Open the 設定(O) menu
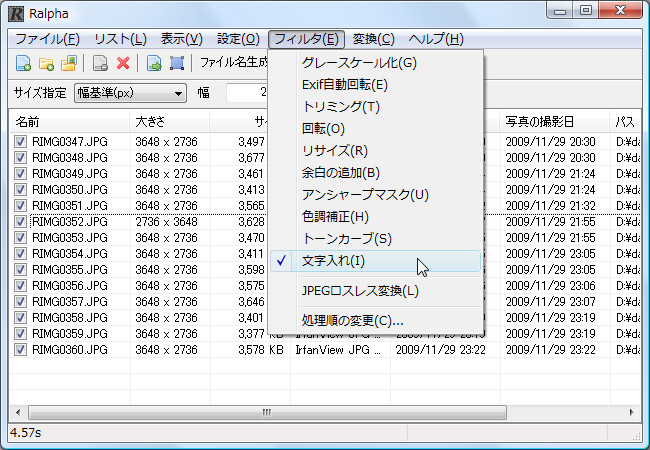 coord(238,39)
